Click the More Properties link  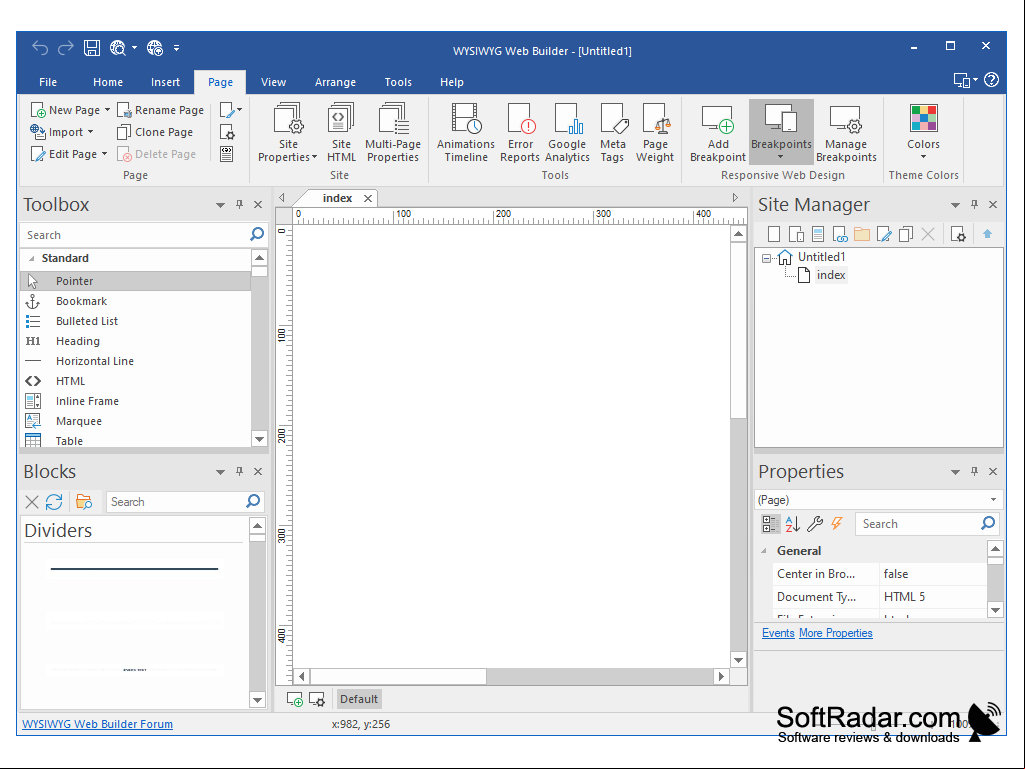click(x=835, y=633)
